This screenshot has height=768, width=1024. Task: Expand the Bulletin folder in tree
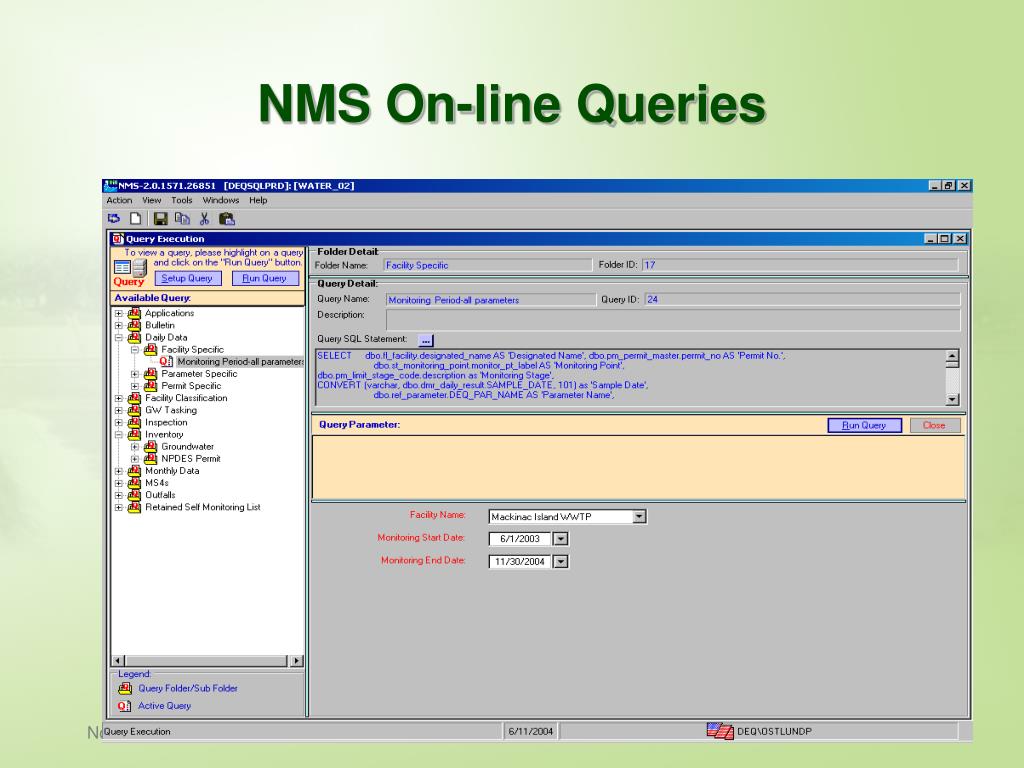pyautogui.click(x=119, y=325)
